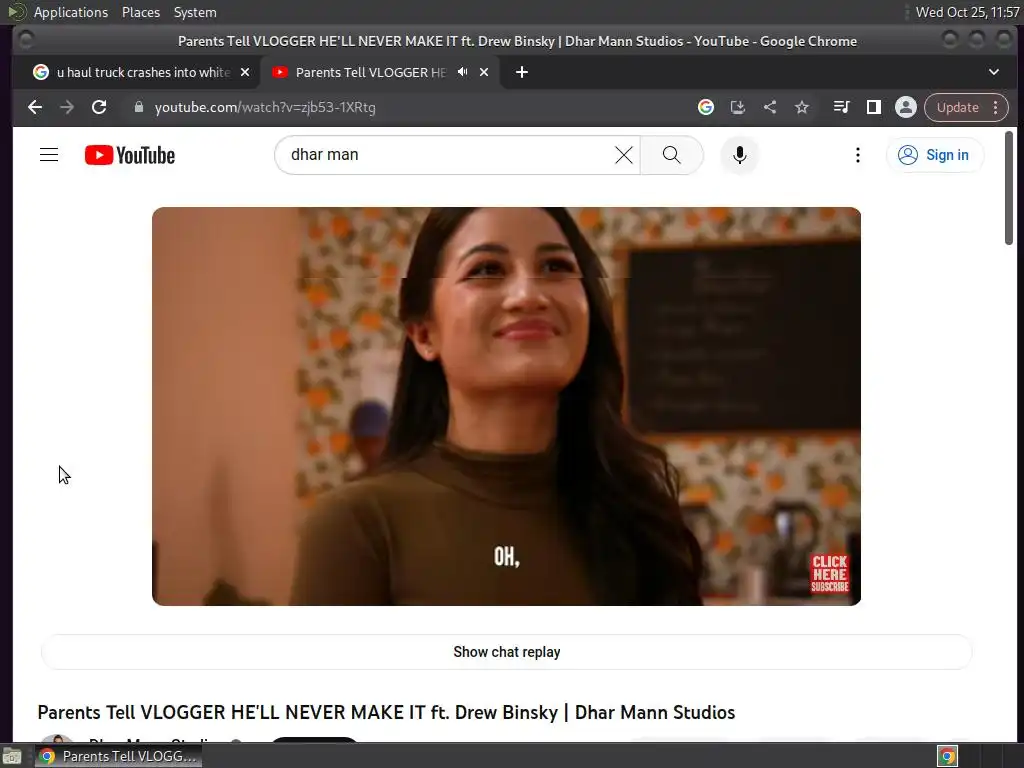1024x768 pixels.
Task: Open the YouTube hamburger guide menu
Action: pos(49,155)
